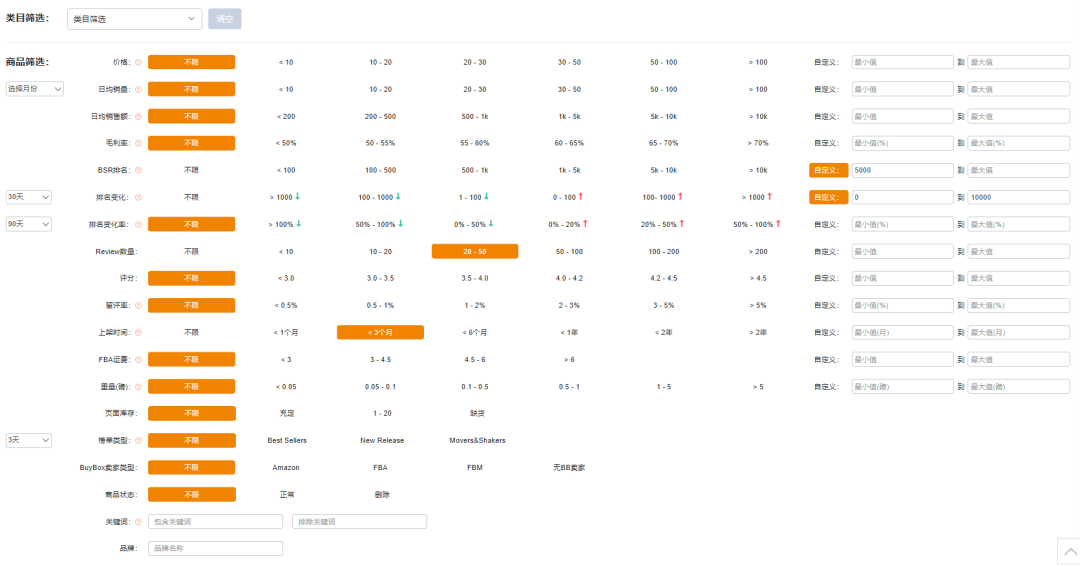
Task: Toggle the selected 20 - 50 Review数量 option
Action: pos(475,251)
